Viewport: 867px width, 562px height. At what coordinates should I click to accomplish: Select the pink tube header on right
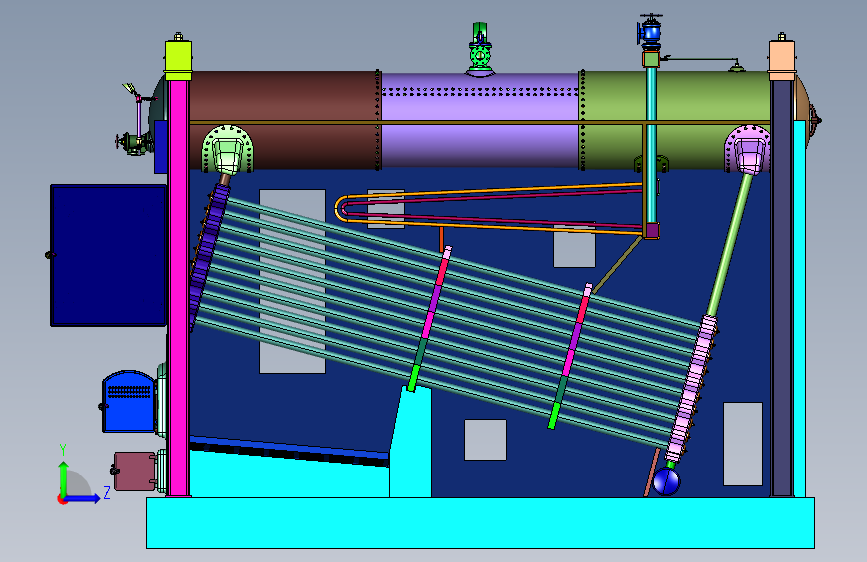point(692,389)
